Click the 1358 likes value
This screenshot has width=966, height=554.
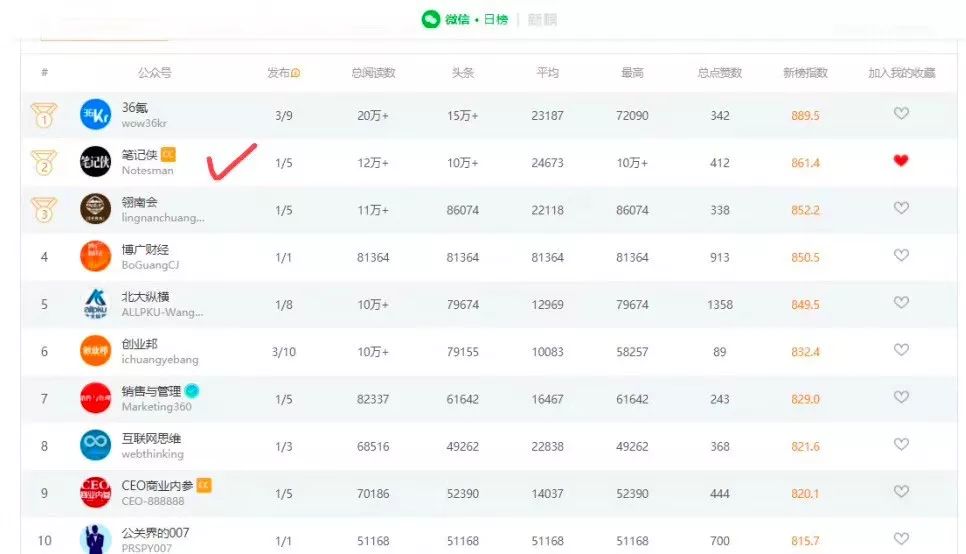pyautogui.click(x=720, y=304)
